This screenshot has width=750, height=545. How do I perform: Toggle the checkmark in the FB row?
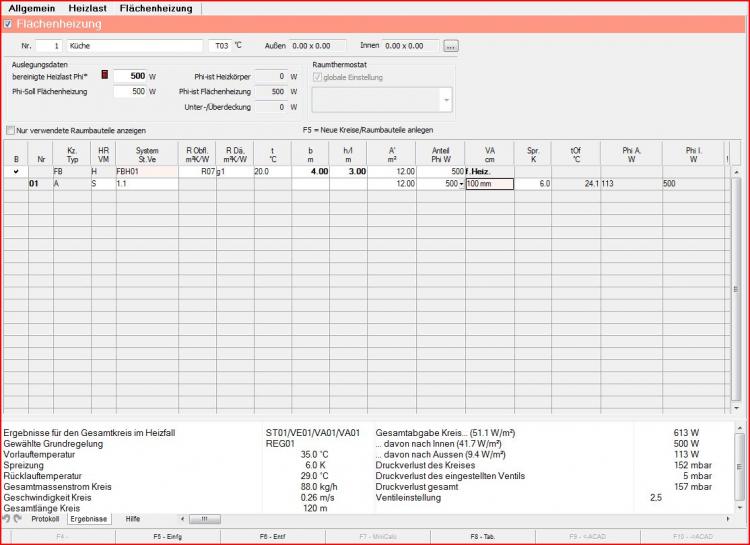click(16, 171)
